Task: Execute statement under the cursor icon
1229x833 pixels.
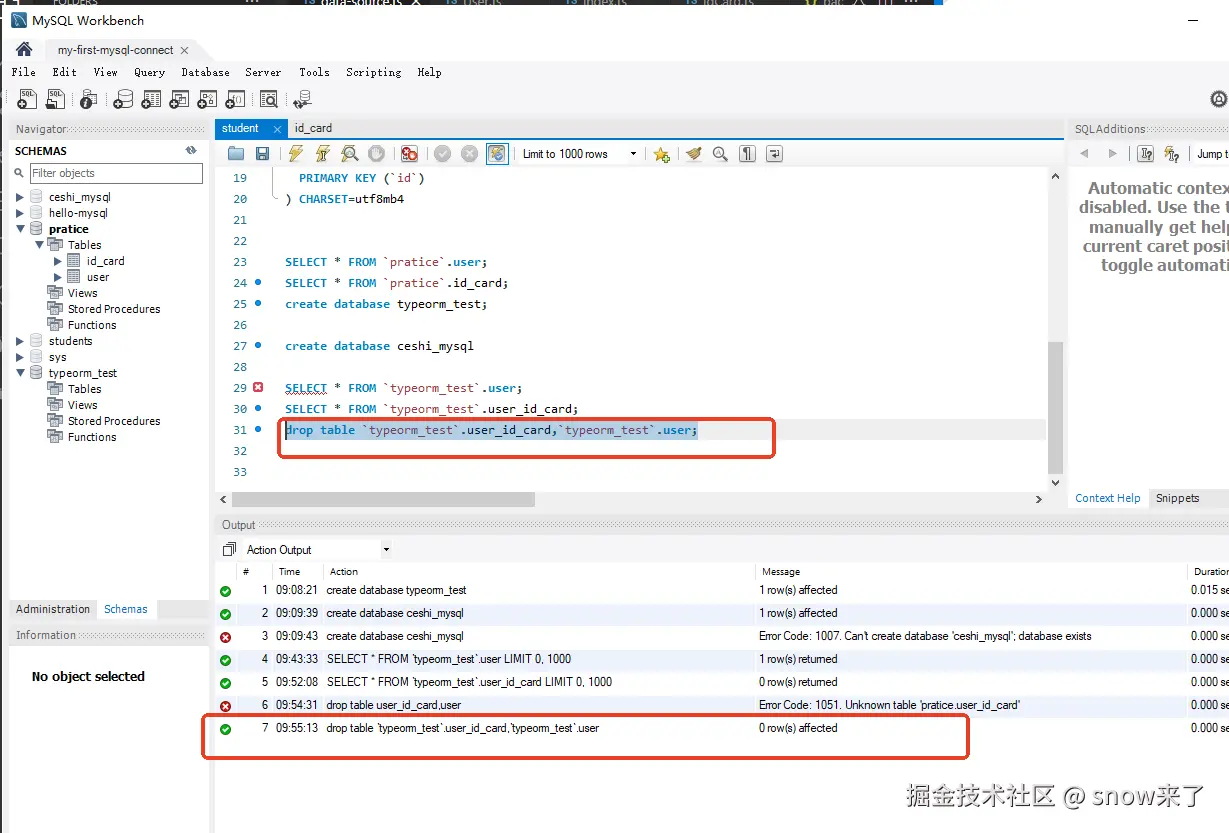Action: (x=322, y=153)
